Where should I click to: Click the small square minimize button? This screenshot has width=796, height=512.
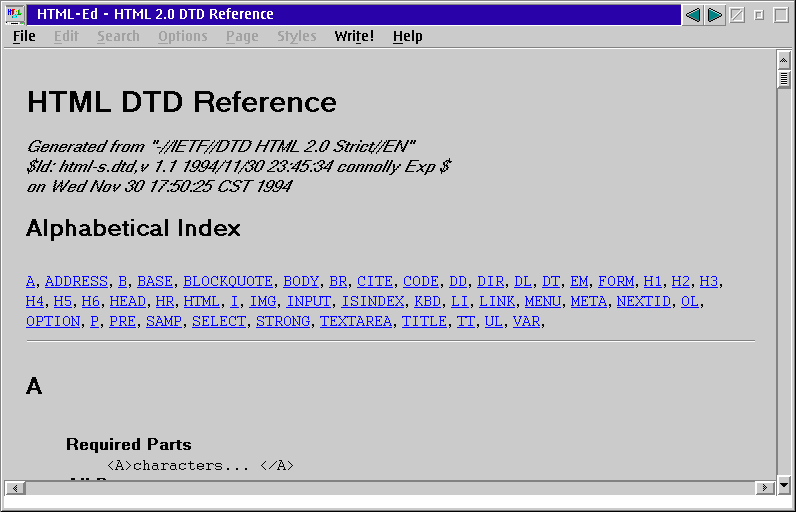(x=759, y=15)
